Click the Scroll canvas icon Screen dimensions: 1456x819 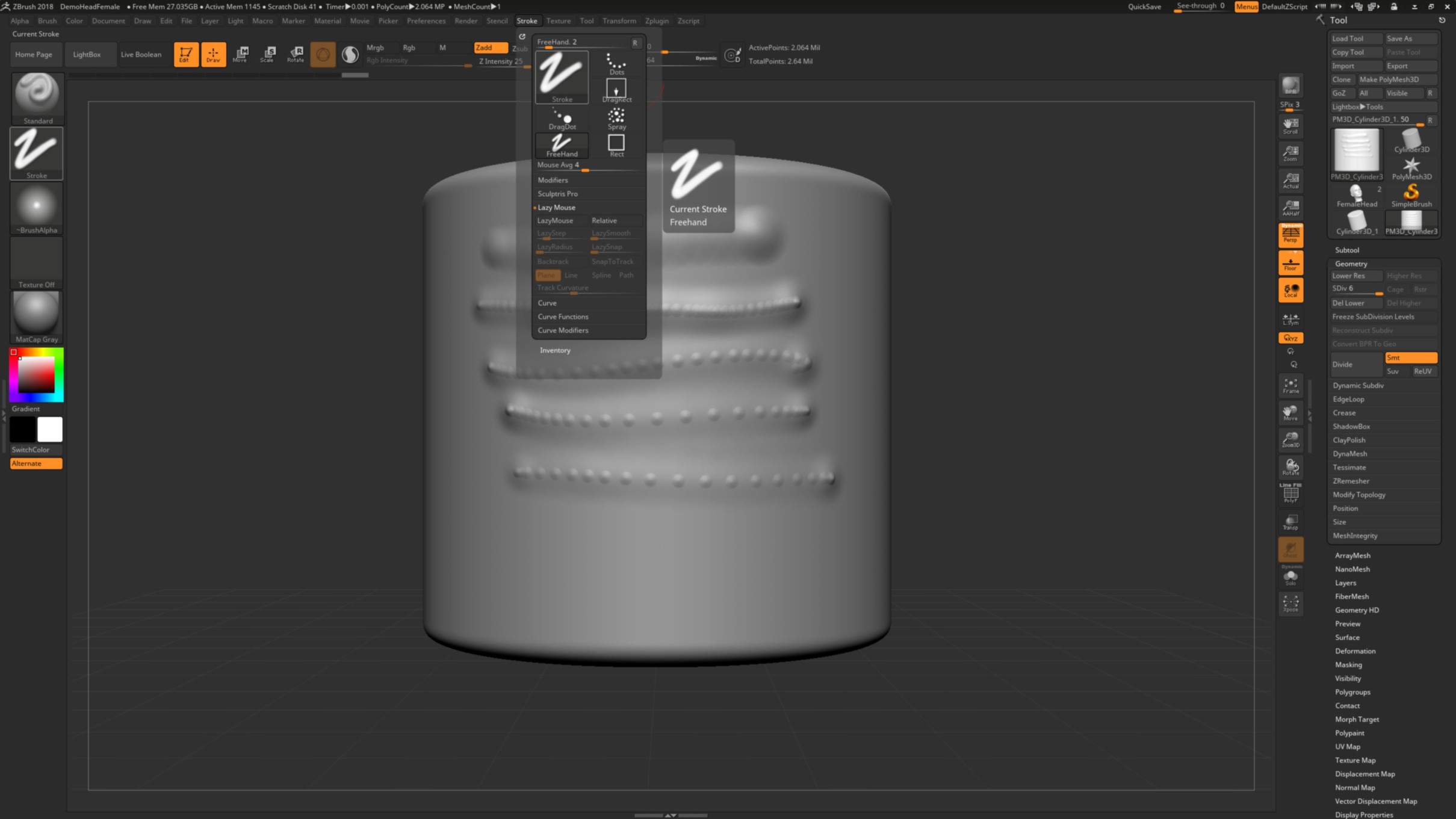[x=1290, y=126]
